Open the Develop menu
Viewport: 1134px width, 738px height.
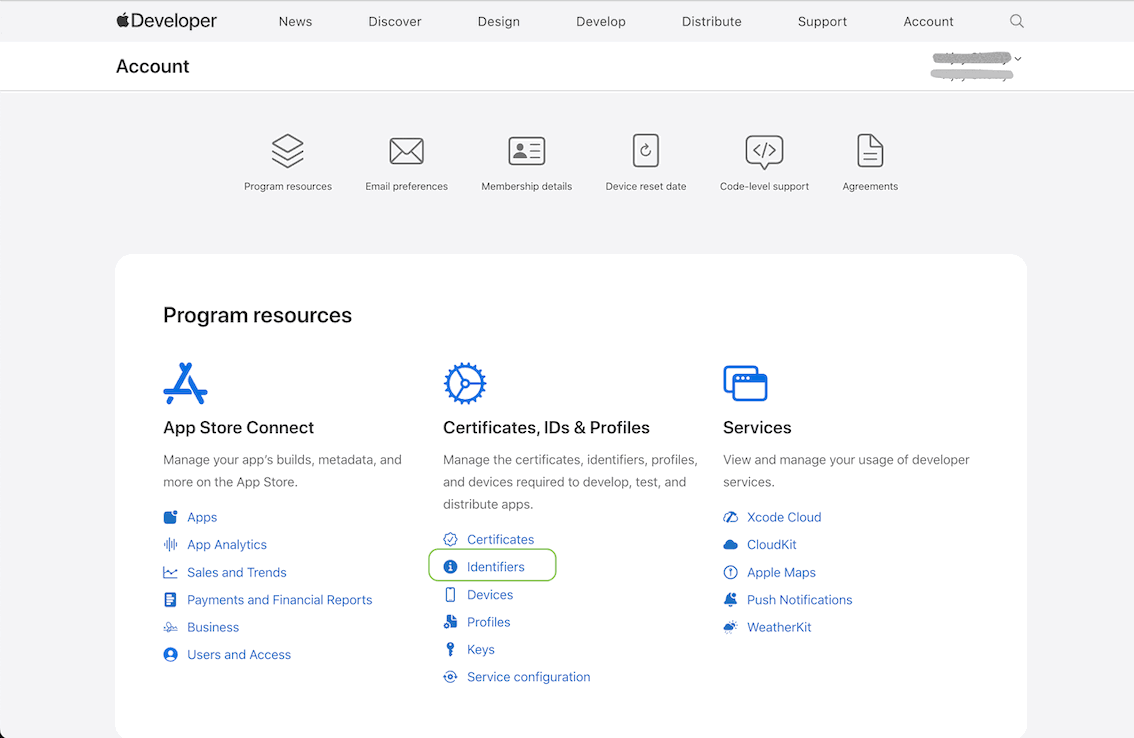pyautogui.click(x=600, y=22)
